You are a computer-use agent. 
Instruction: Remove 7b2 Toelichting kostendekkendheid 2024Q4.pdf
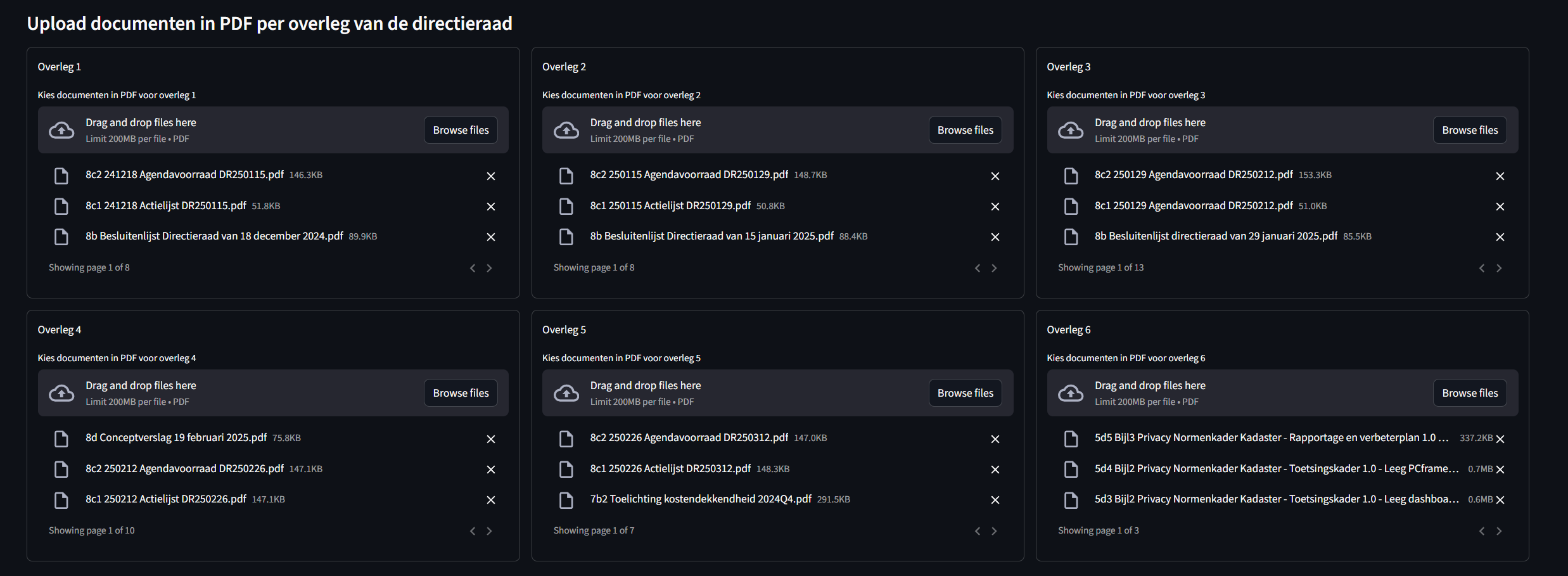coord(995,500)
